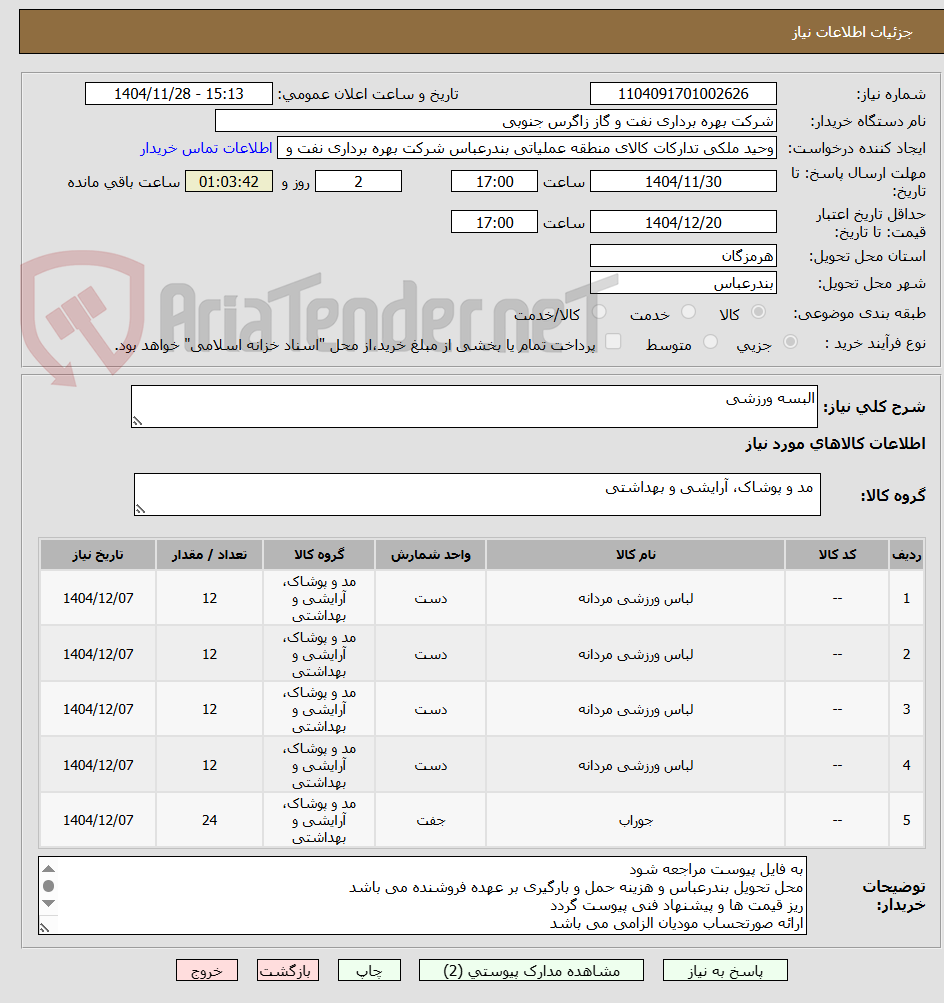Click the ردیف column header
The width and height of the screenshot is (944, 1003).
tap(906, 555)
